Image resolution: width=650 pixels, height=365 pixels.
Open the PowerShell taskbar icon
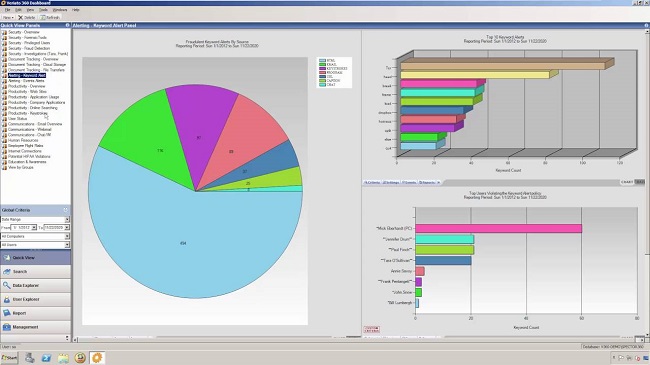46,357
